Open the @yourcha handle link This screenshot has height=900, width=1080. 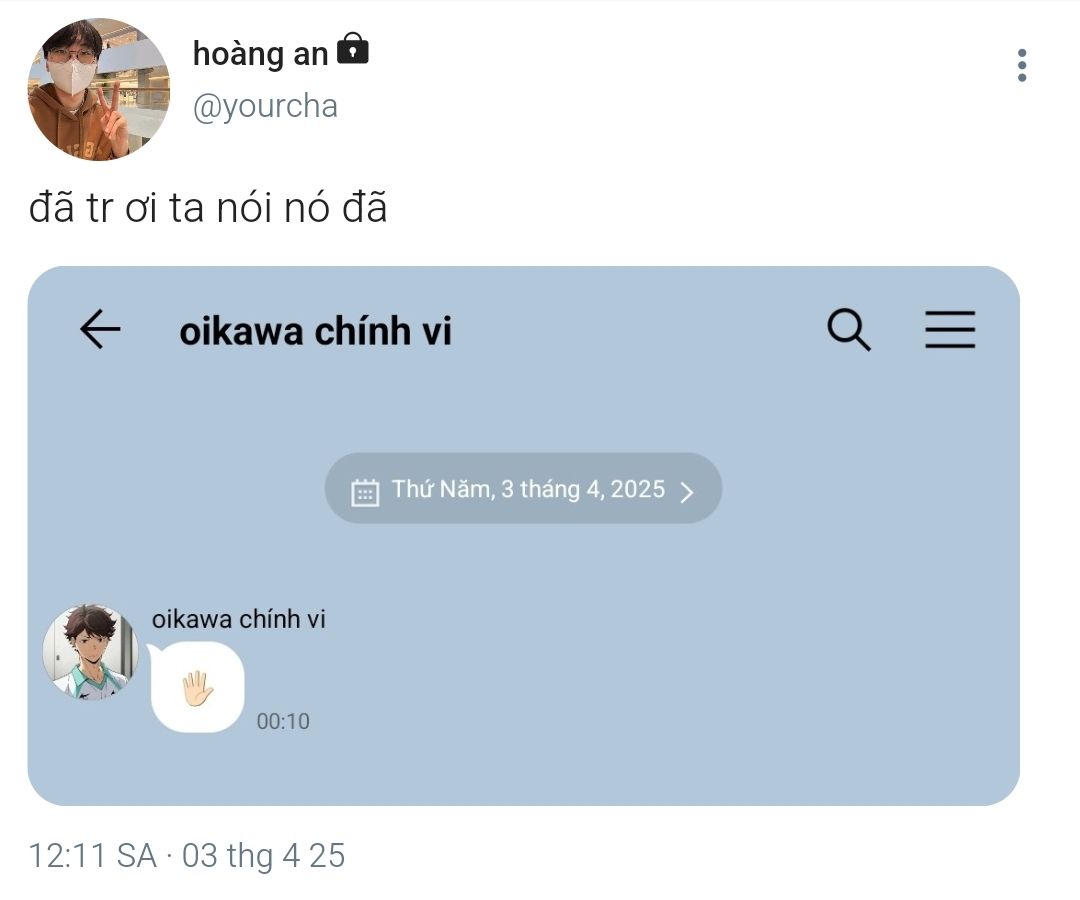(265, 106)
